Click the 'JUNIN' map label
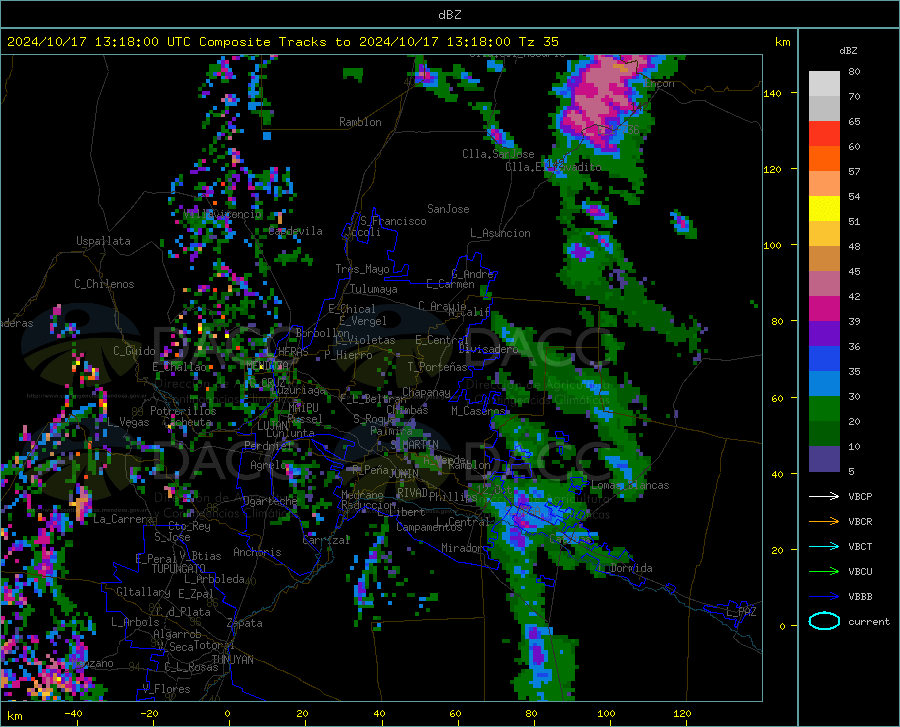This screenshot has width=900, height=727. coord(404,474)
